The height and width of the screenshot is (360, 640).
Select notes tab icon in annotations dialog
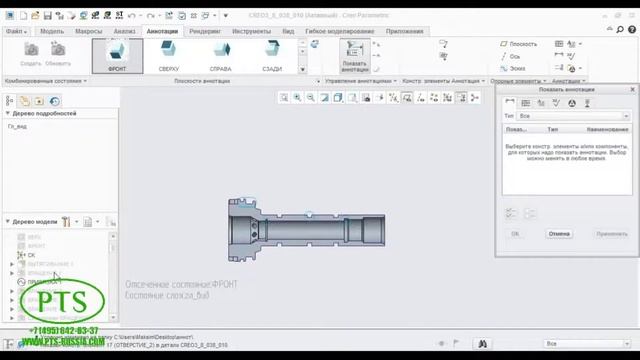pyautogui.click(x=541, y=103)
